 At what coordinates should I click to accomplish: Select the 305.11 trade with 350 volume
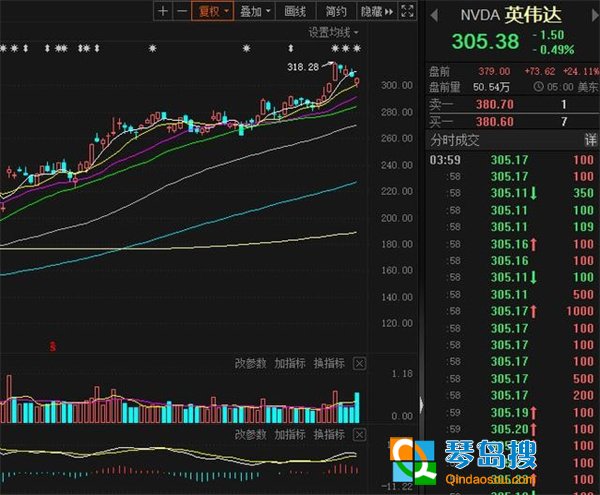point(513,193)
